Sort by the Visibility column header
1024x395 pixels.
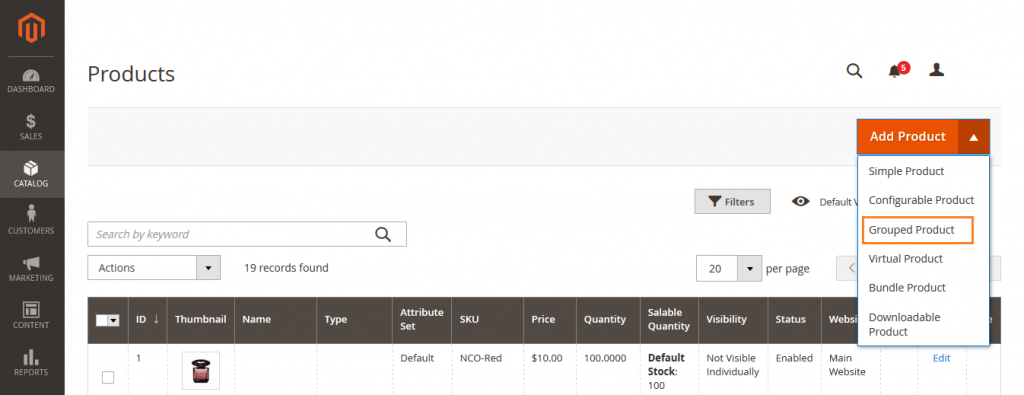(x=733, y=321)
